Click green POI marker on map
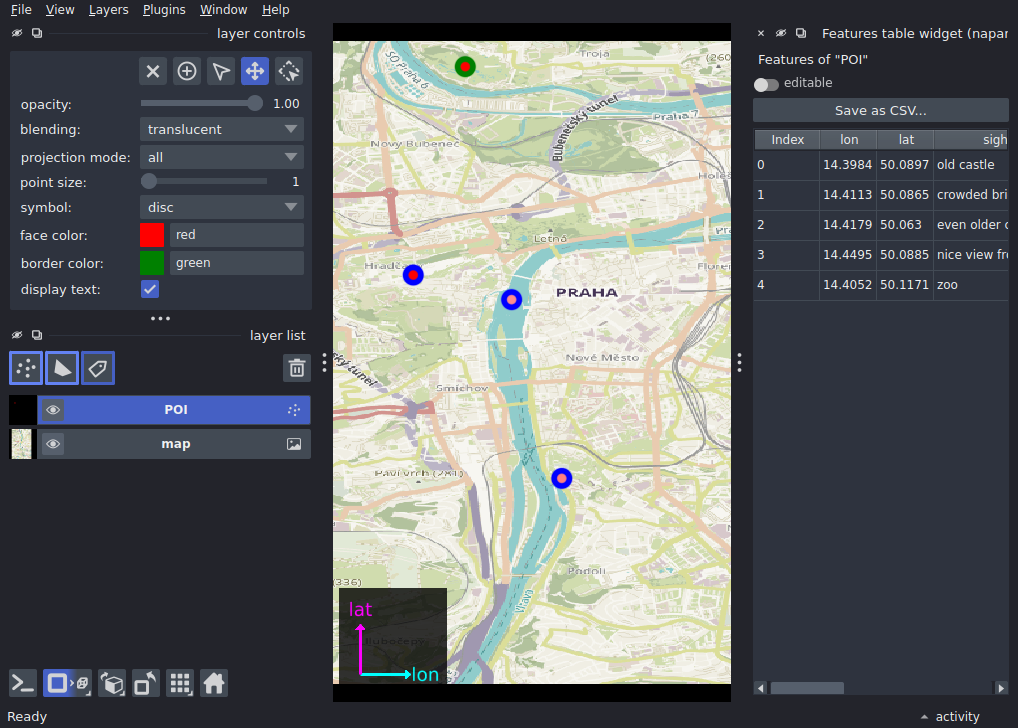The height and width of the screenshot is (728, 1018). coord(465,66)
